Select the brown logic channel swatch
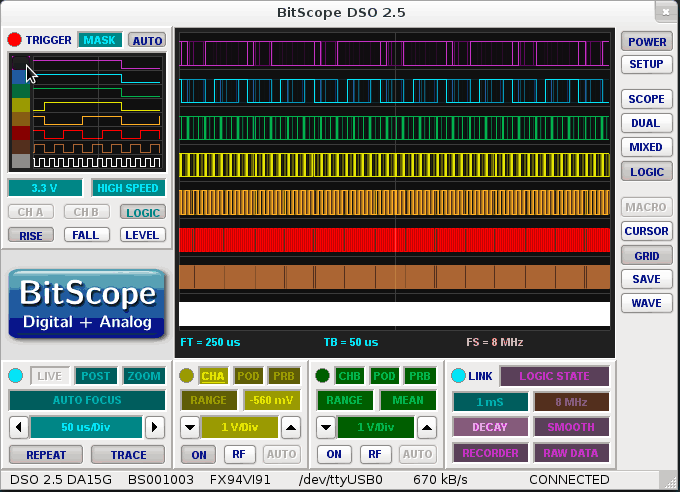Image resolution: width=680 pixels, height=492 pixels. [21, 147]
